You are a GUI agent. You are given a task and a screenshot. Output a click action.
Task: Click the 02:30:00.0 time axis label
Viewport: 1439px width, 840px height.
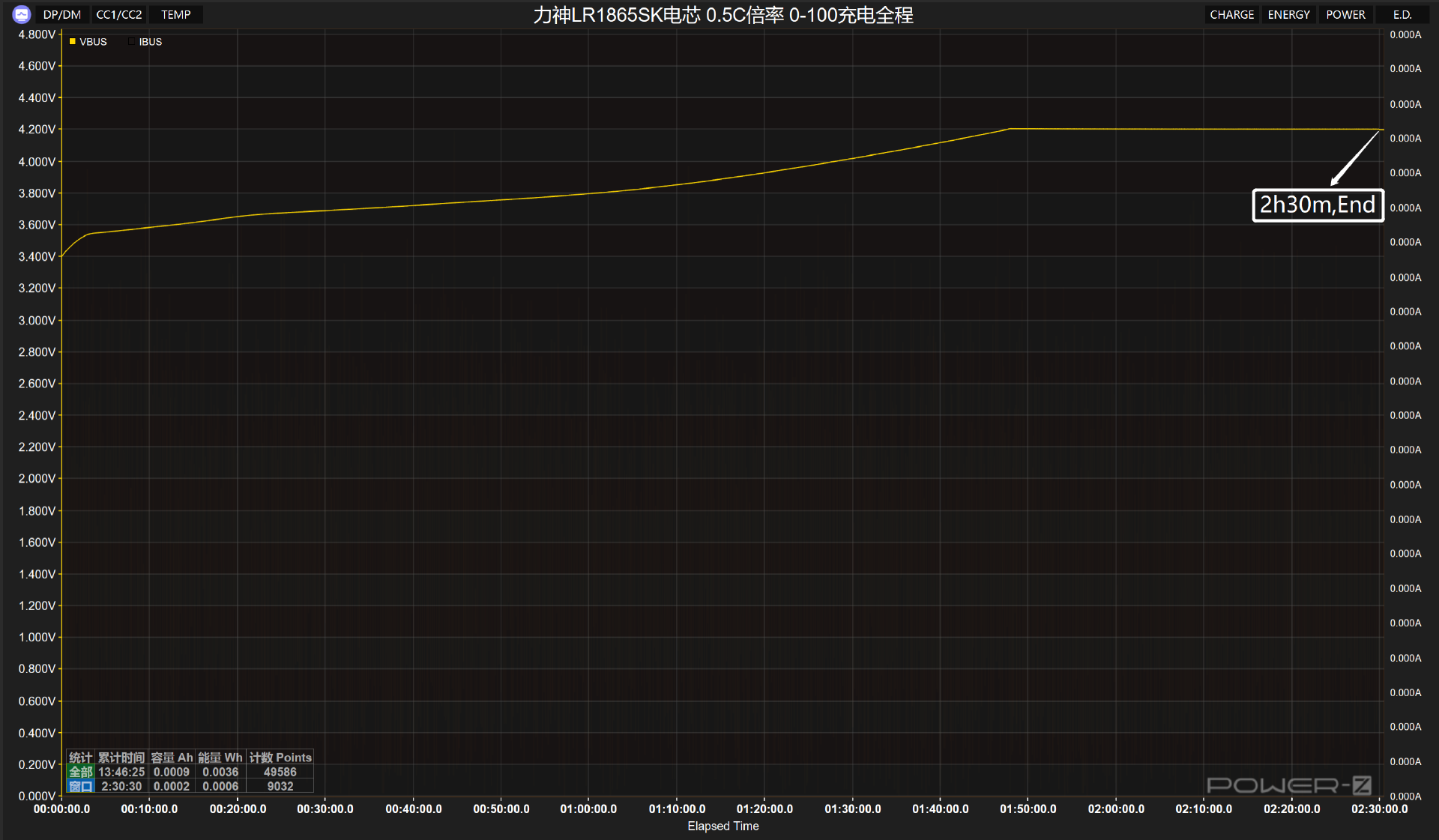(x=1380, y=809)
